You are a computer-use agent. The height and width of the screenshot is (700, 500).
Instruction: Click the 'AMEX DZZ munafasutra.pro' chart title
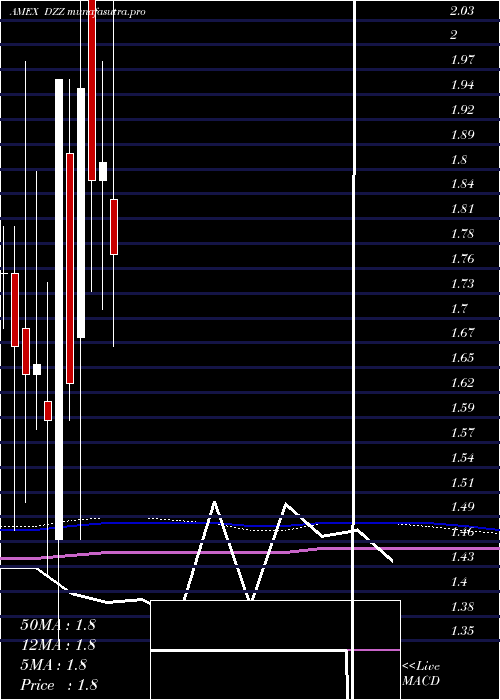tap(77, 12)
